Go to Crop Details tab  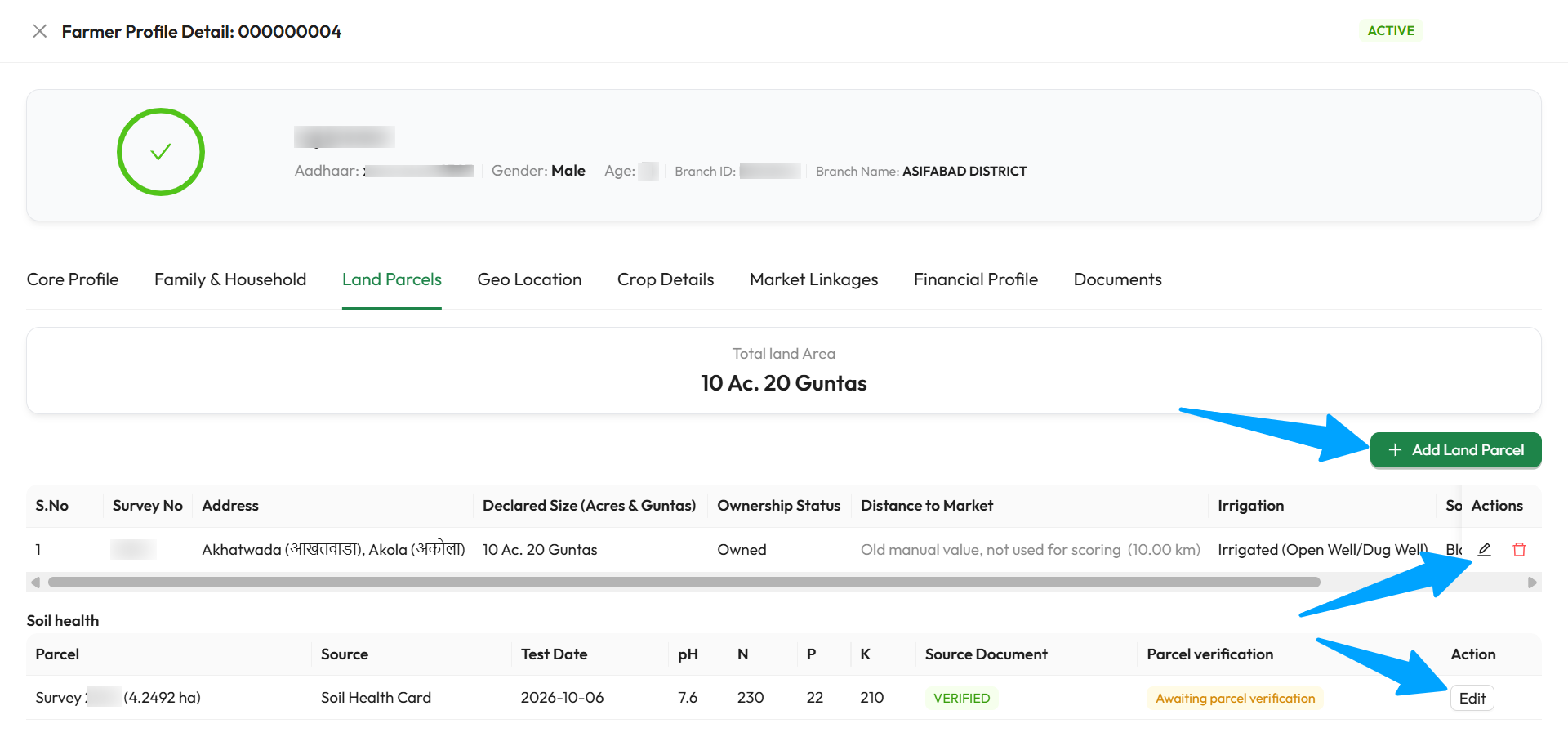666,279
